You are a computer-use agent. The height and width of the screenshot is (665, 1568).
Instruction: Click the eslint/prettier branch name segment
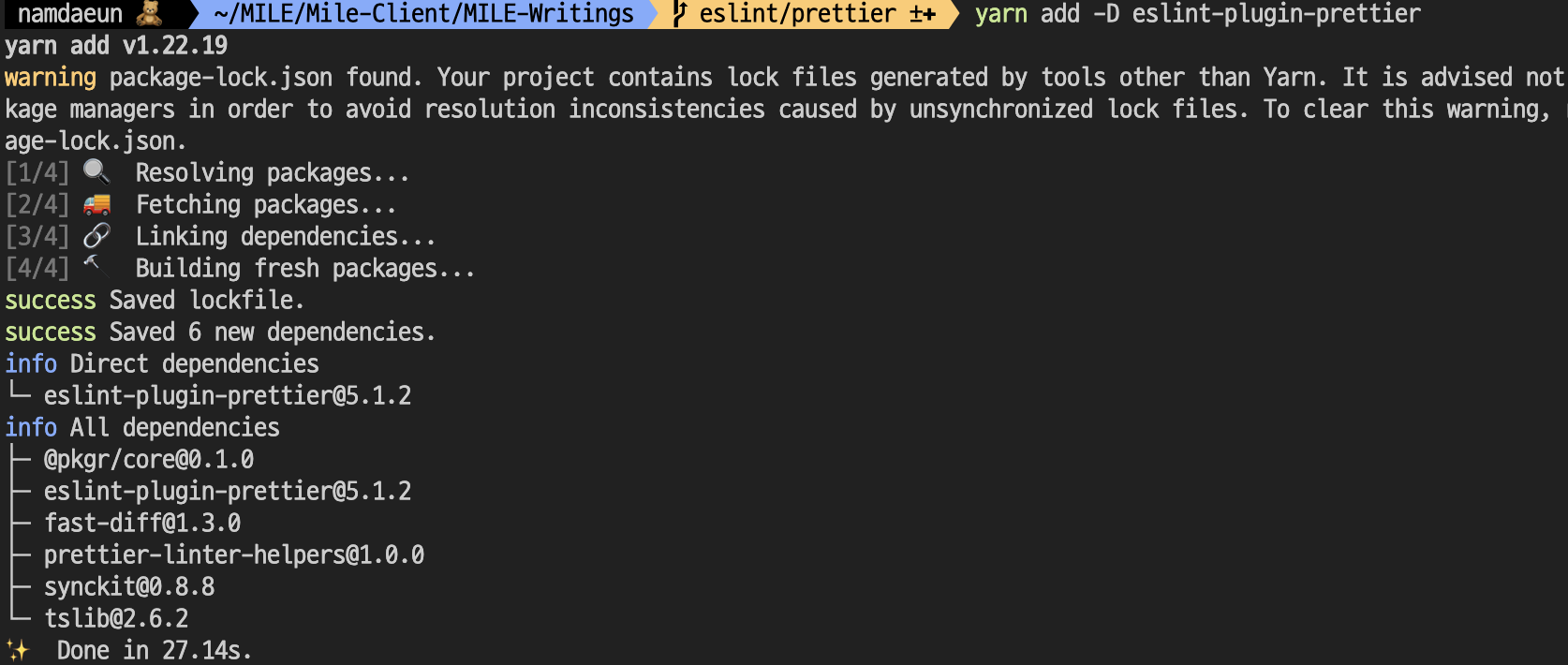tap(797, 14)
